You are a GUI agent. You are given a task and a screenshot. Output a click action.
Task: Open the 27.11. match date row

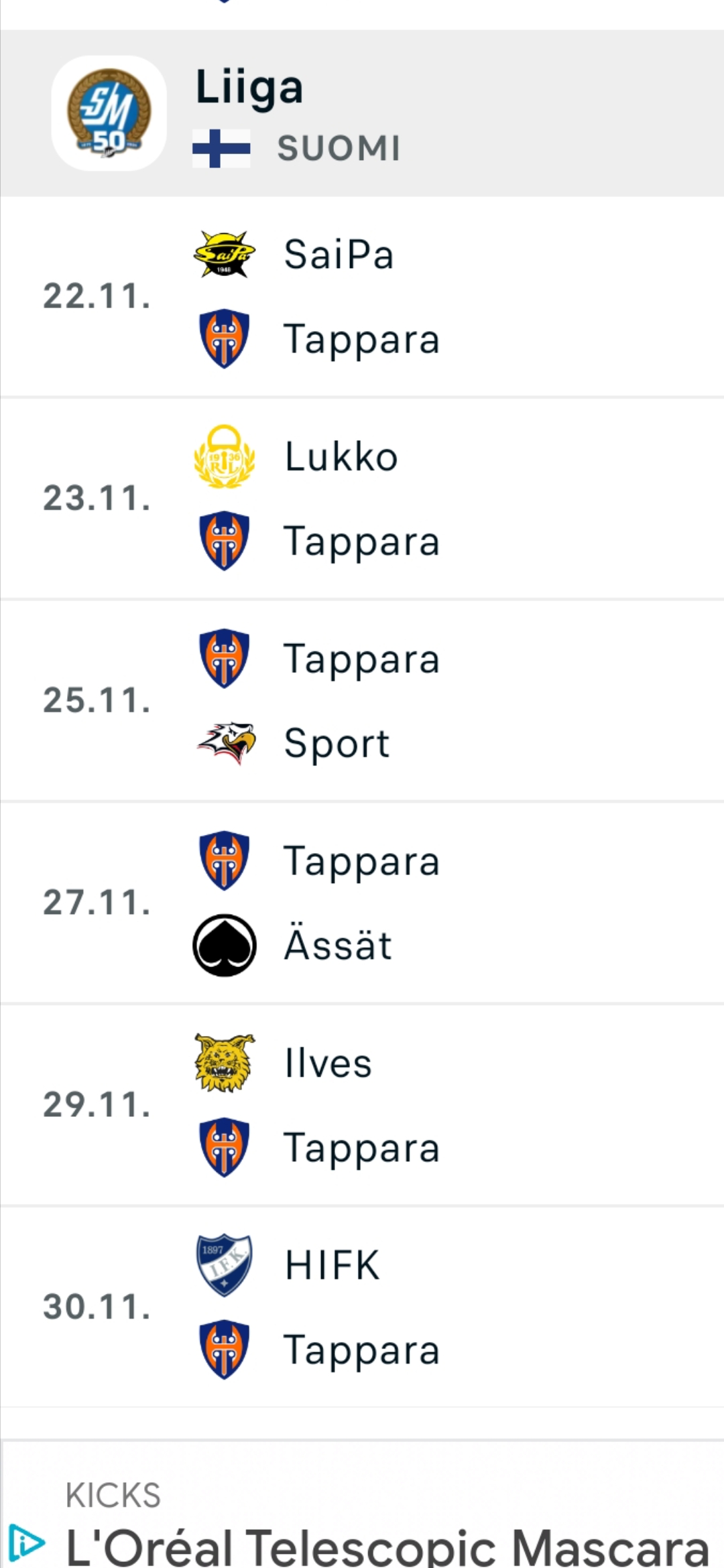(362, 903)
